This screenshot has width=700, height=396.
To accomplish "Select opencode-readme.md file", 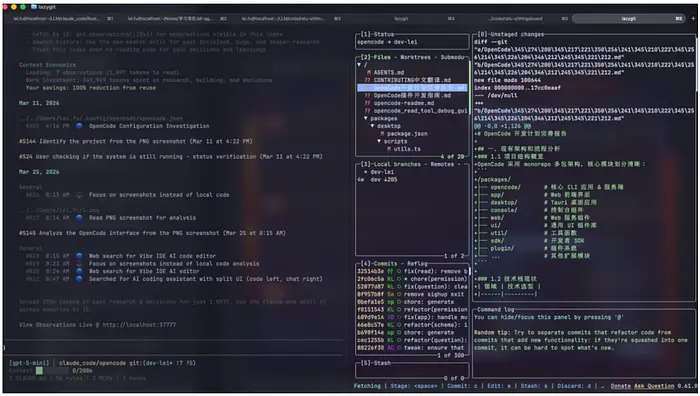I will 404,103.
